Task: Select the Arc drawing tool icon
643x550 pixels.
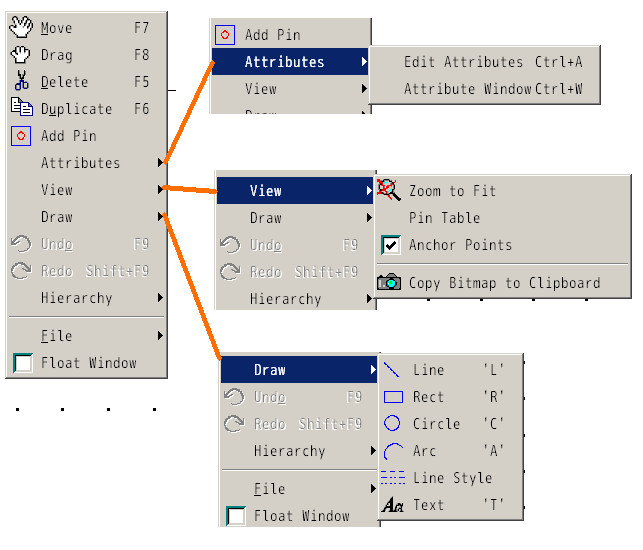Action: (x=393, y=451)
